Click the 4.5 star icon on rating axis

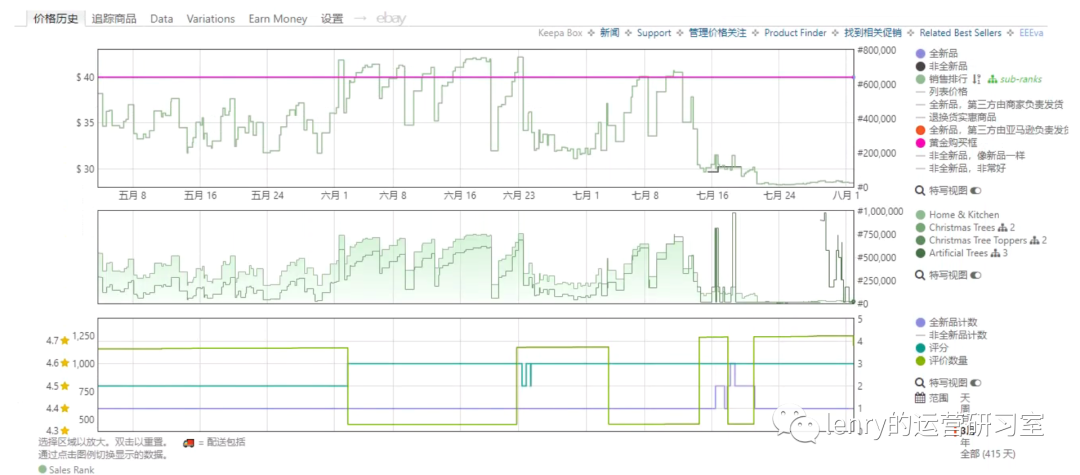(65, 386)
